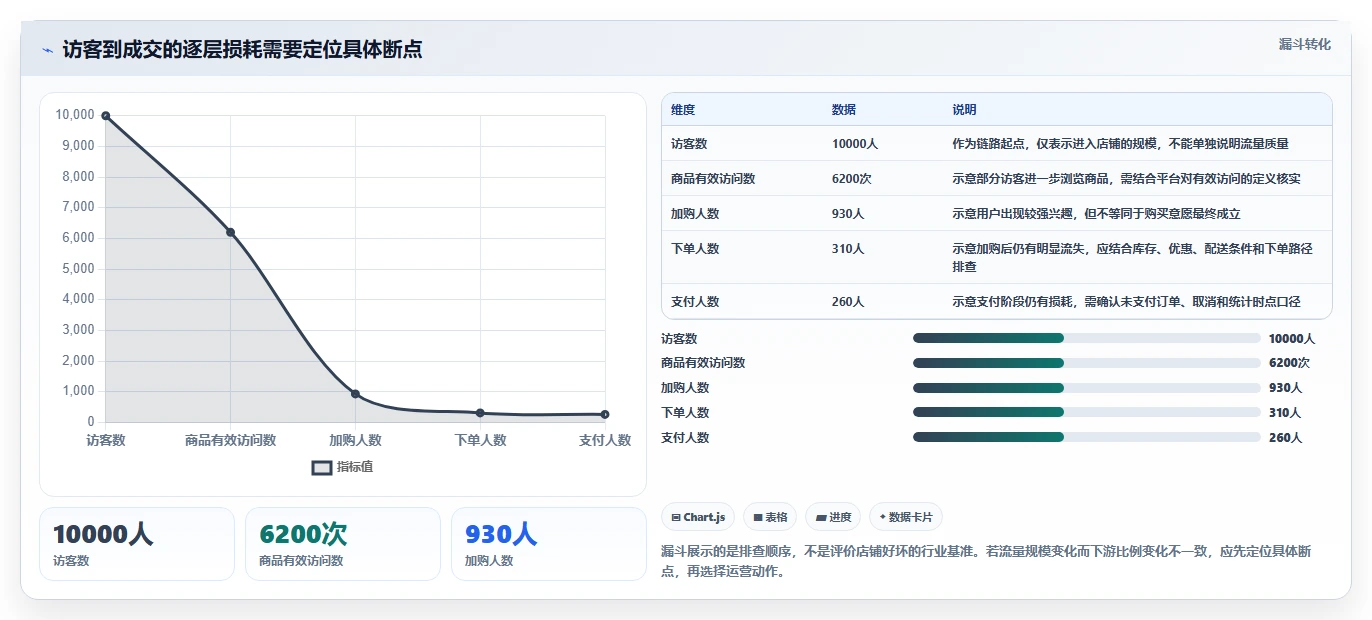This screenshot has width=1372, height=620.
Task: Click the 加购人数 cell in the table's 维度 column
Action: 695,214
